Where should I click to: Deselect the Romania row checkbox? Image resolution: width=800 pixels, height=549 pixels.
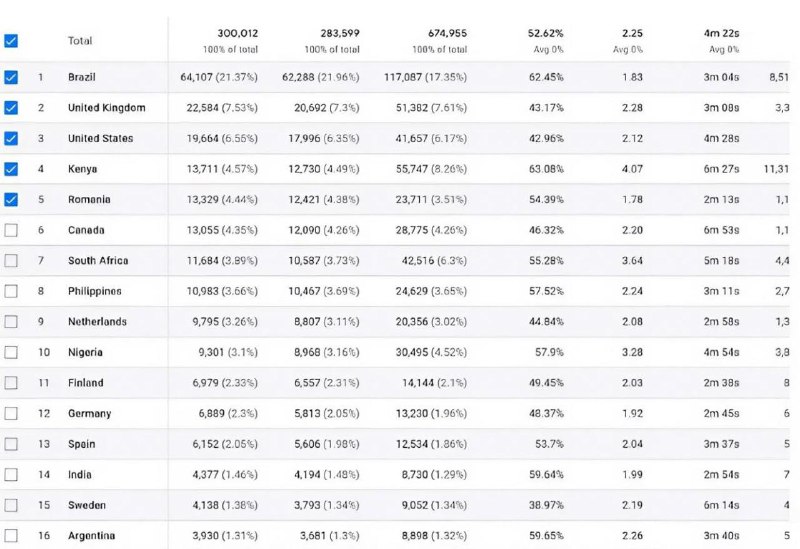tap(11, 199)
